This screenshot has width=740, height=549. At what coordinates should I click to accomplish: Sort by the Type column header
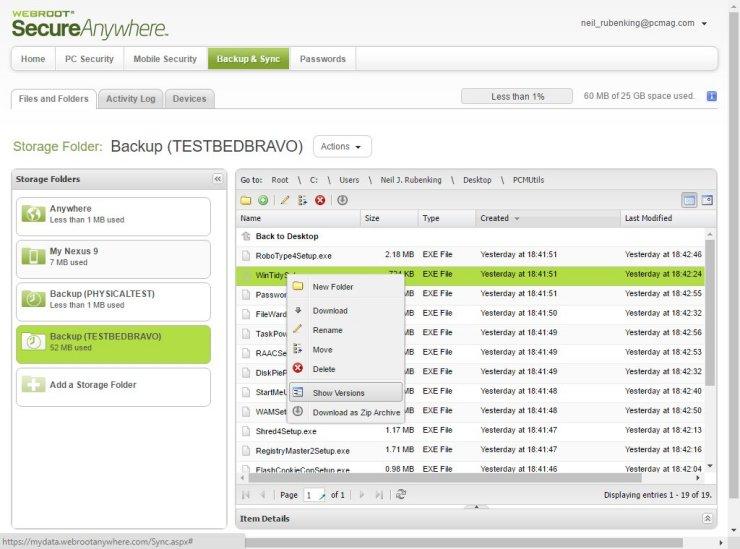[447, 219]
